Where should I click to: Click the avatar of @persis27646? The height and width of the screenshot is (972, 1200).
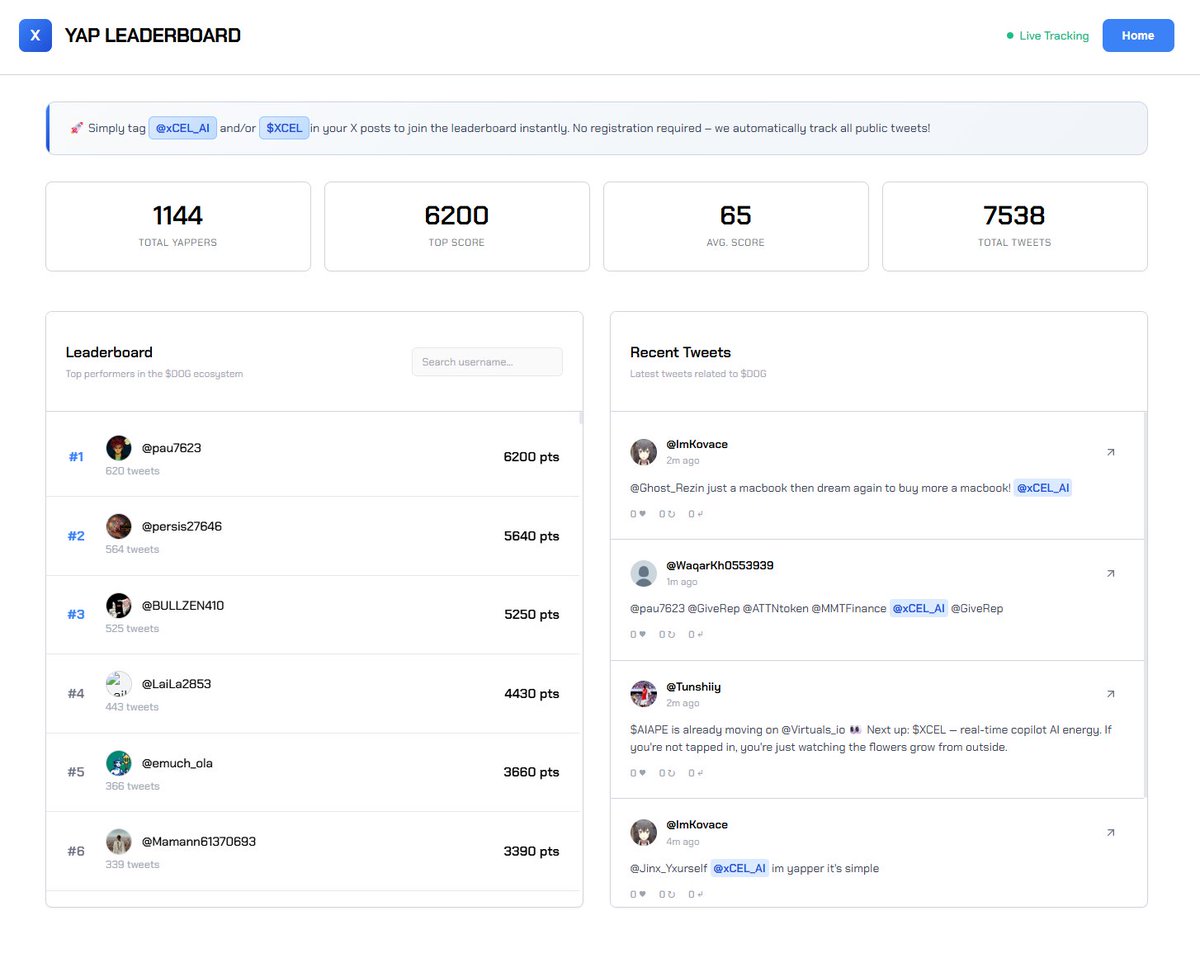[119, 526]
